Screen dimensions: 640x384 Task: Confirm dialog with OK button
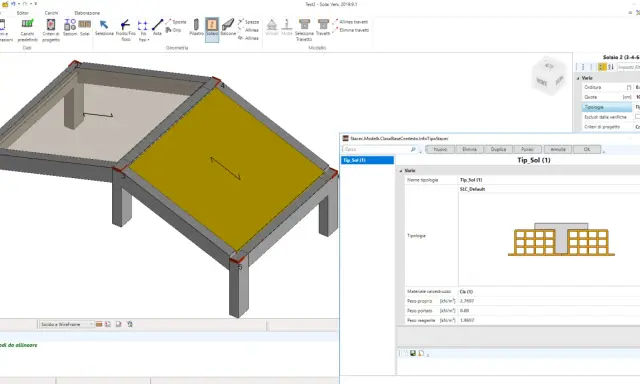pyautogui.click(x=587, y=150)
